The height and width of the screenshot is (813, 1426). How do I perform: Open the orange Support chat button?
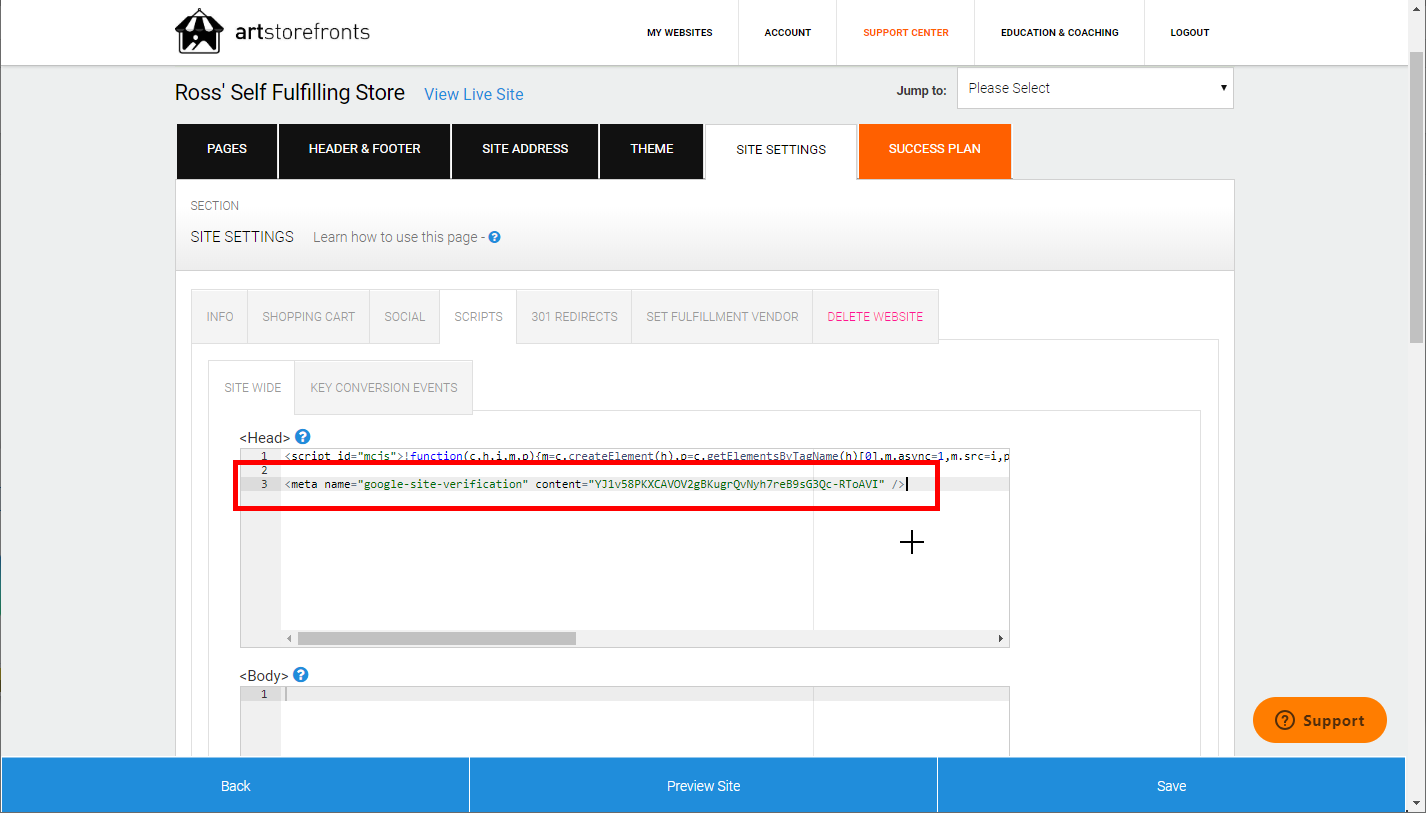pos(1319,720)
